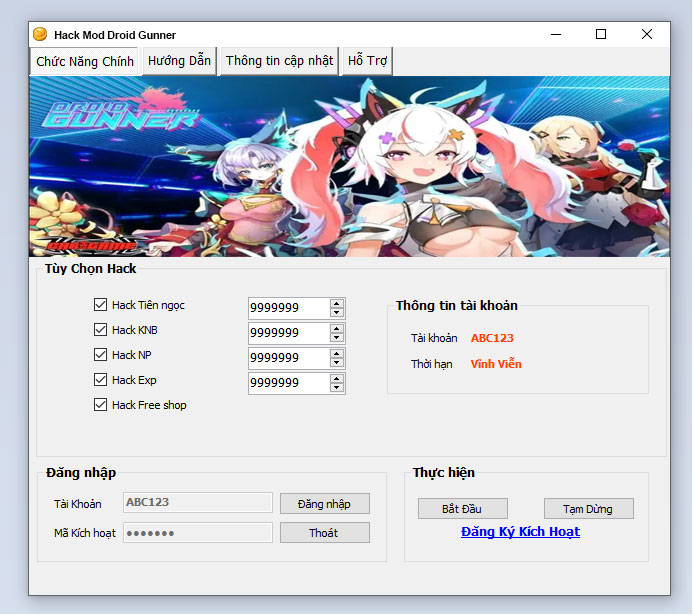Image resolution: width=693 pixels, height=616 pixels.
Task: Decrease the Hack Tiên ngọc value with down arrow
Action: tap(337, 312)
